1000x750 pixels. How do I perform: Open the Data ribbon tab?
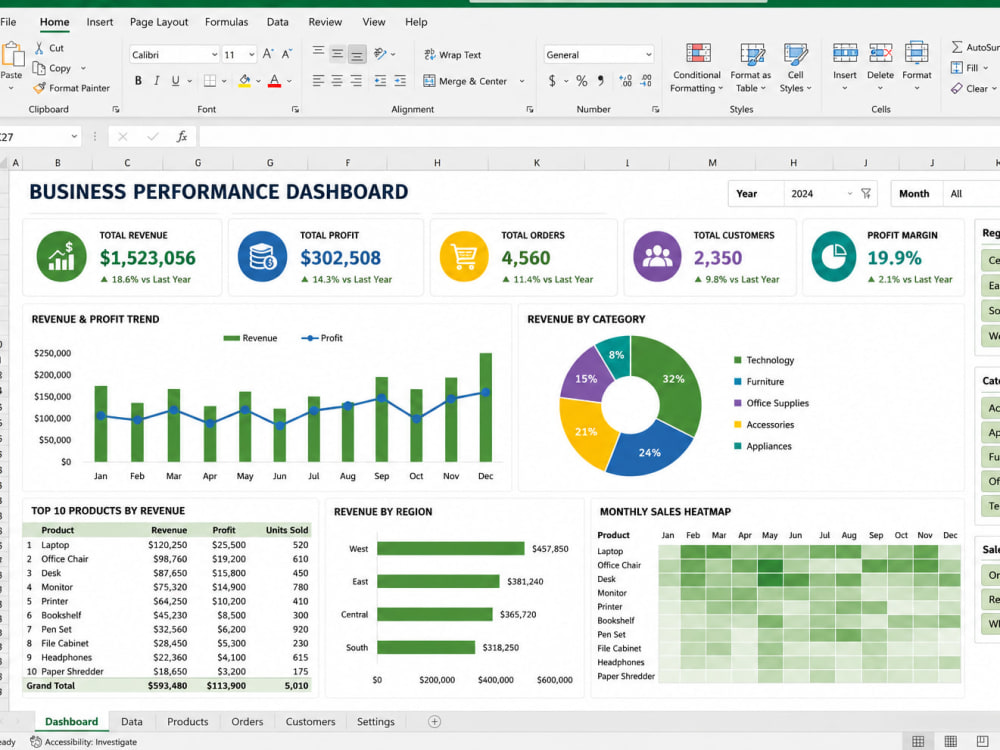pyautogui.click(x=277, y=22)
